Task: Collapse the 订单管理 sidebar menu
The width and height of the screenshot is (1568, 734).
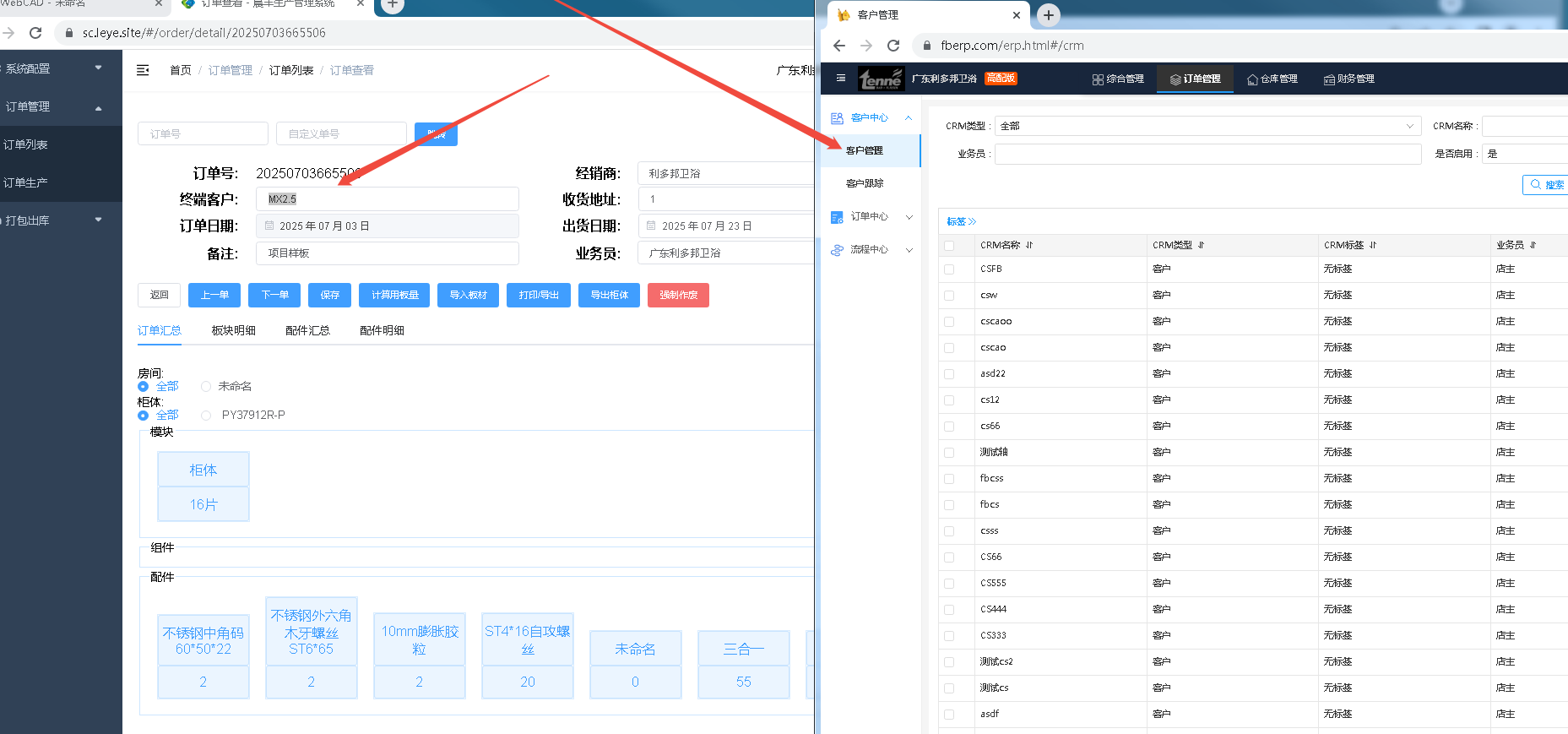Action: tap(99, 107)
